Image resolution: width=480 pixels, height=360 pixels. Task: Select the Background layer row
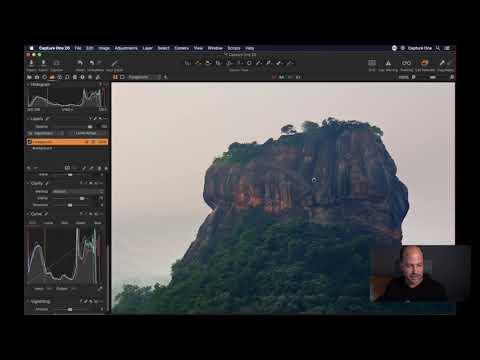67,148
